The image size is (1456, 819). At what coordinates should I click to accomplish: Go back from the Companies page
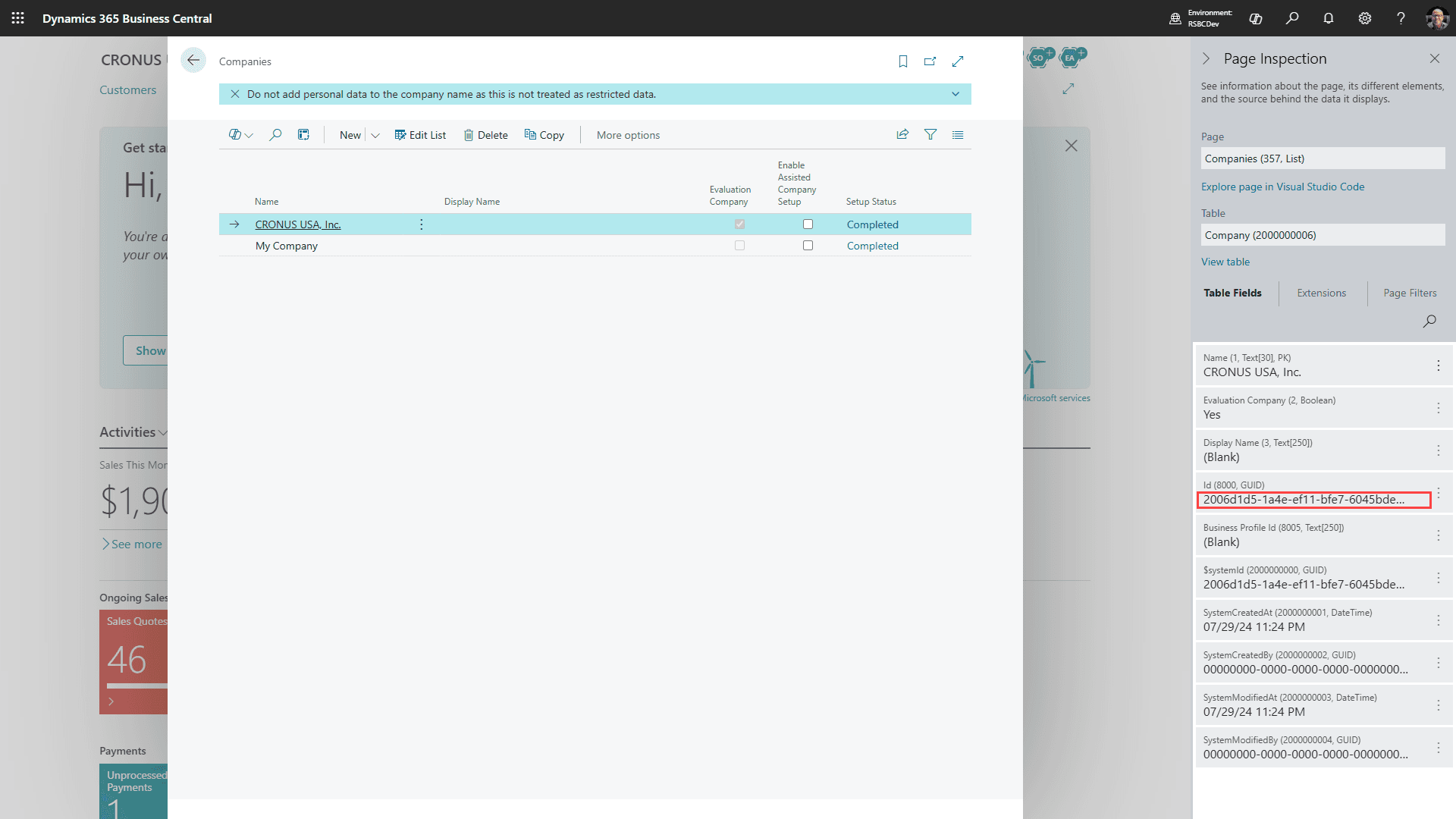[193, 61]
